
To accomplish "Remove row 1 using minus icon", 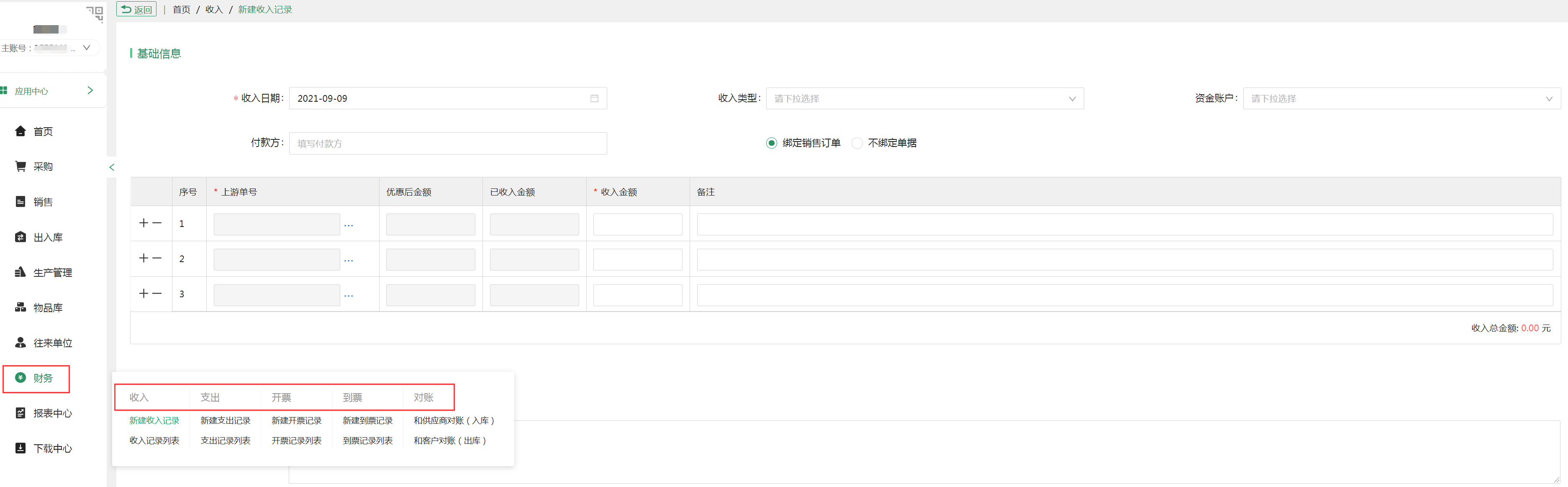I will 157,224.
